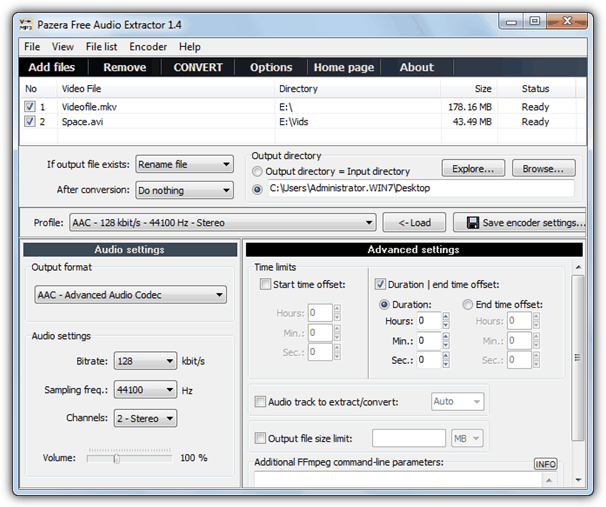The width and height of the screenshot is (606, 507).
Task: Select the custom output path radio button
Action: pyautogui.click(x=257, y=189)
